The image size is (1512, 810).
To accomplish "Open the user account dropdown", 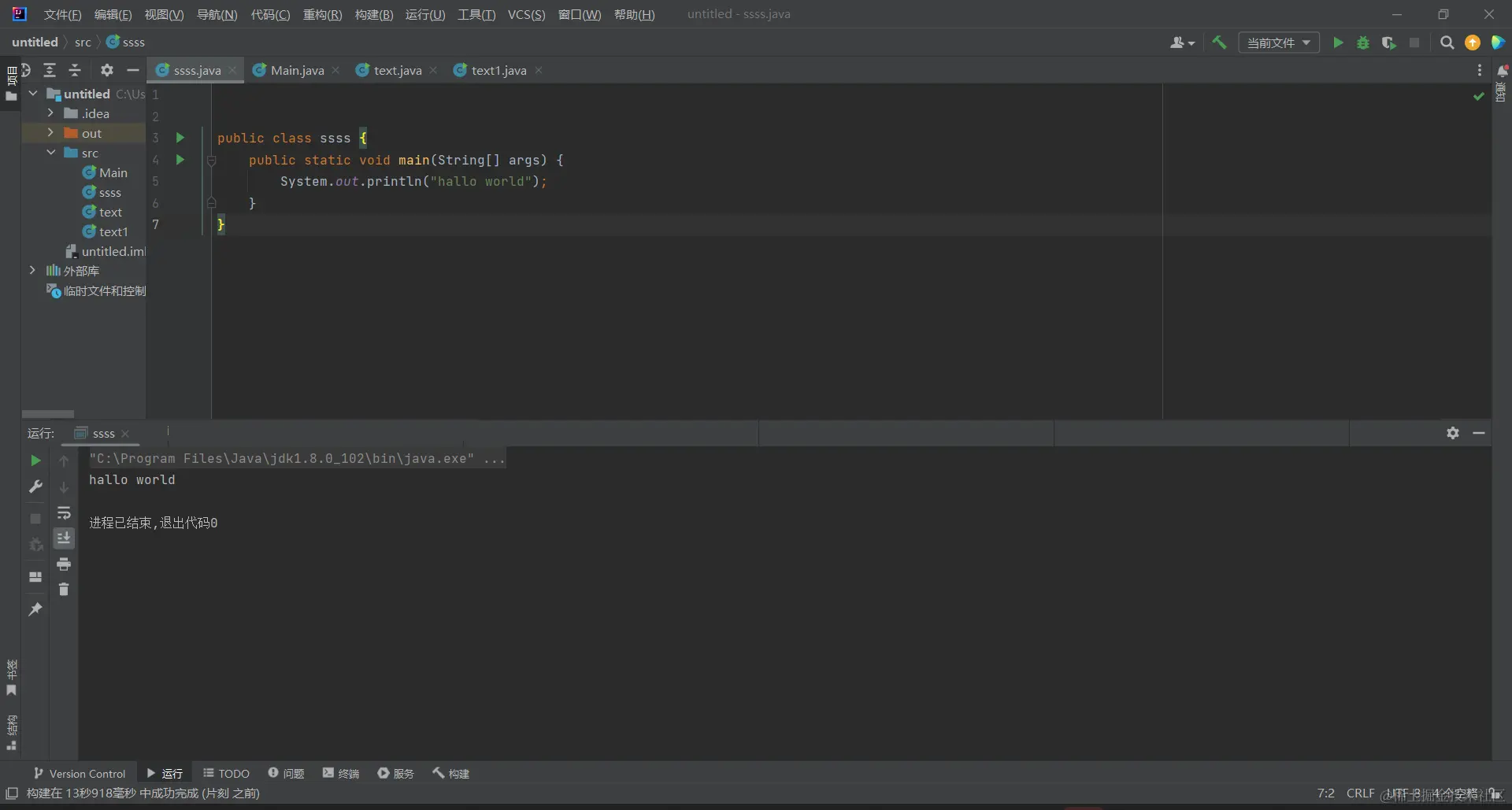I will (1182, 43).
